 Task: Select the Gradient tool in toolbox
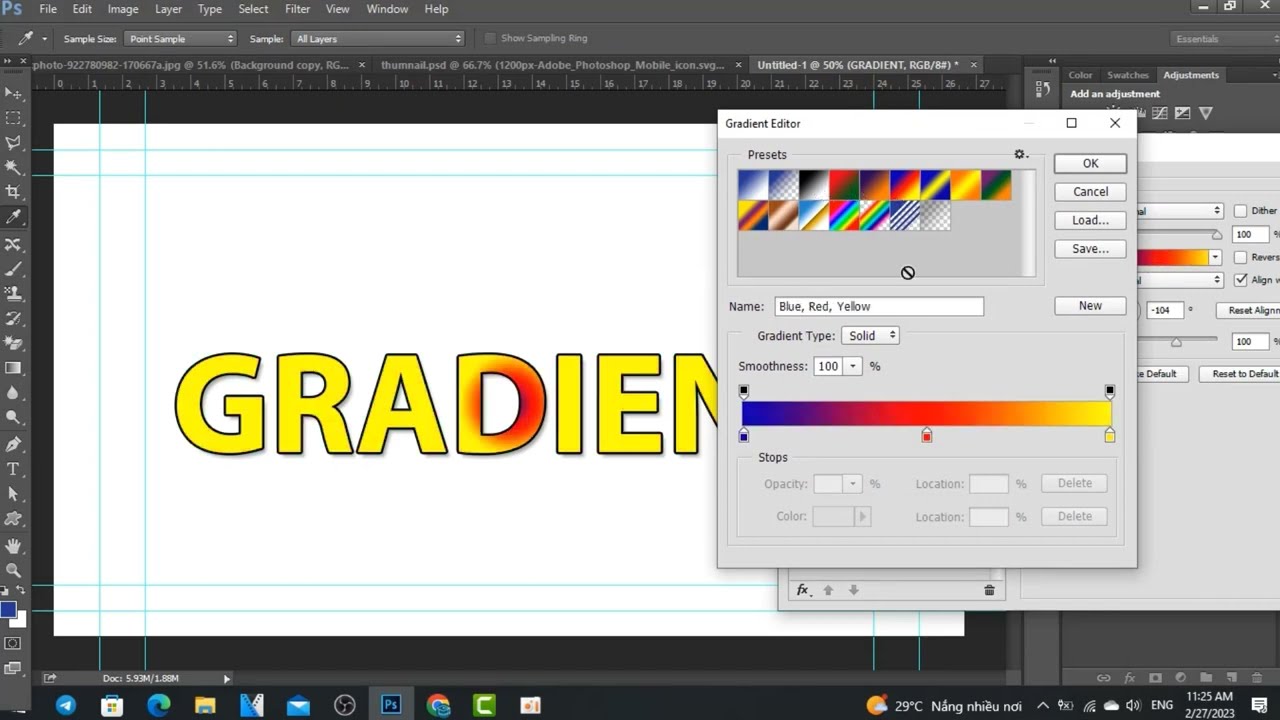click(x=14, y=368)
